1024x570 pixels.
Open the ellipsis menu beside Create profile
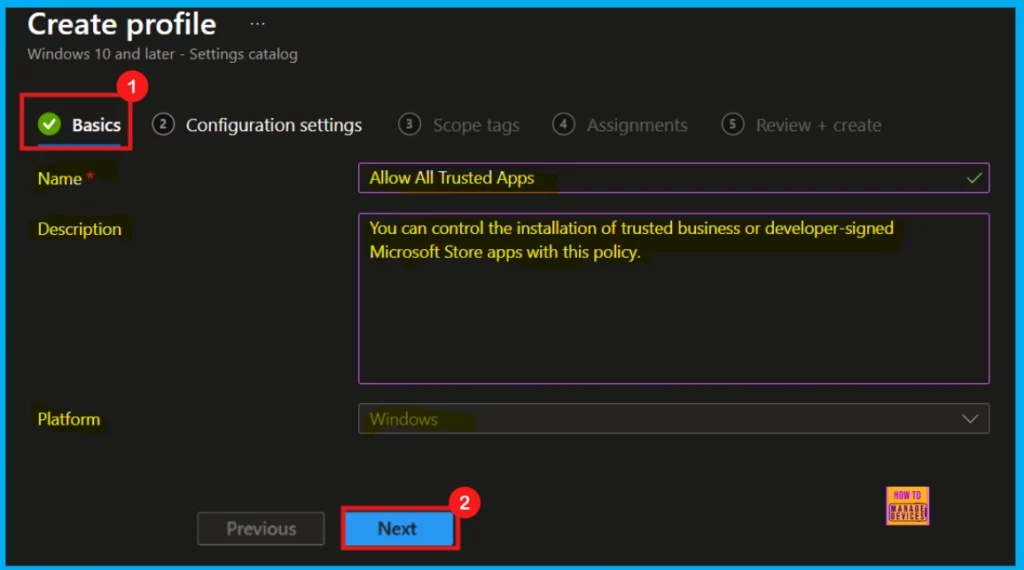(257, 24)
